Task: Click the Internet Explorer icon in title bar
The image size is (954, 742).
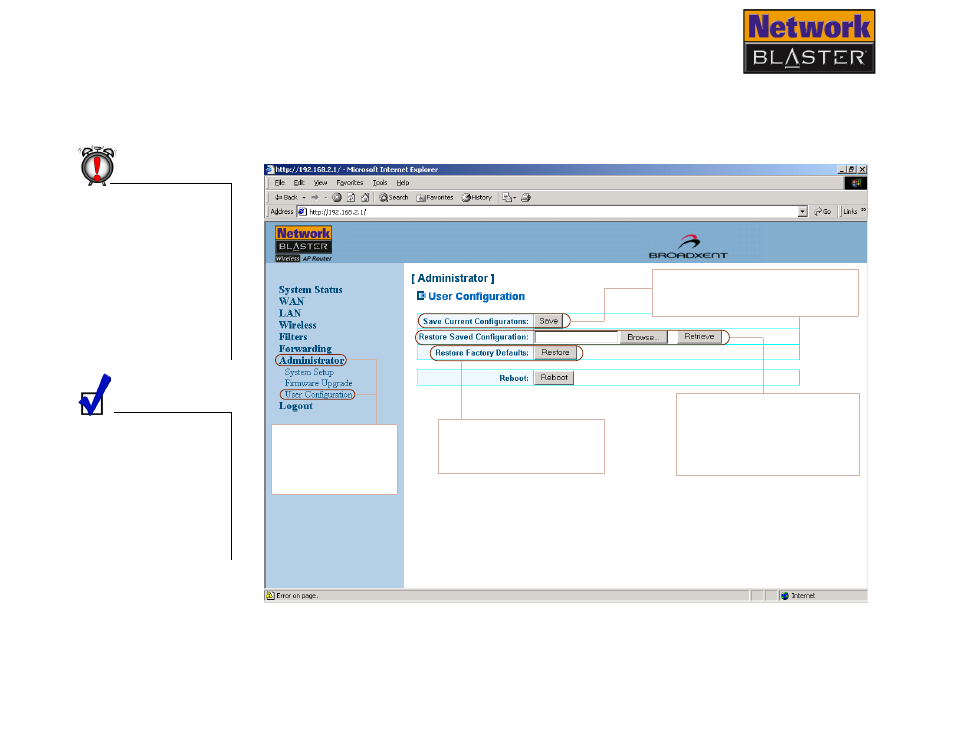Action: [x=270, y=170]
